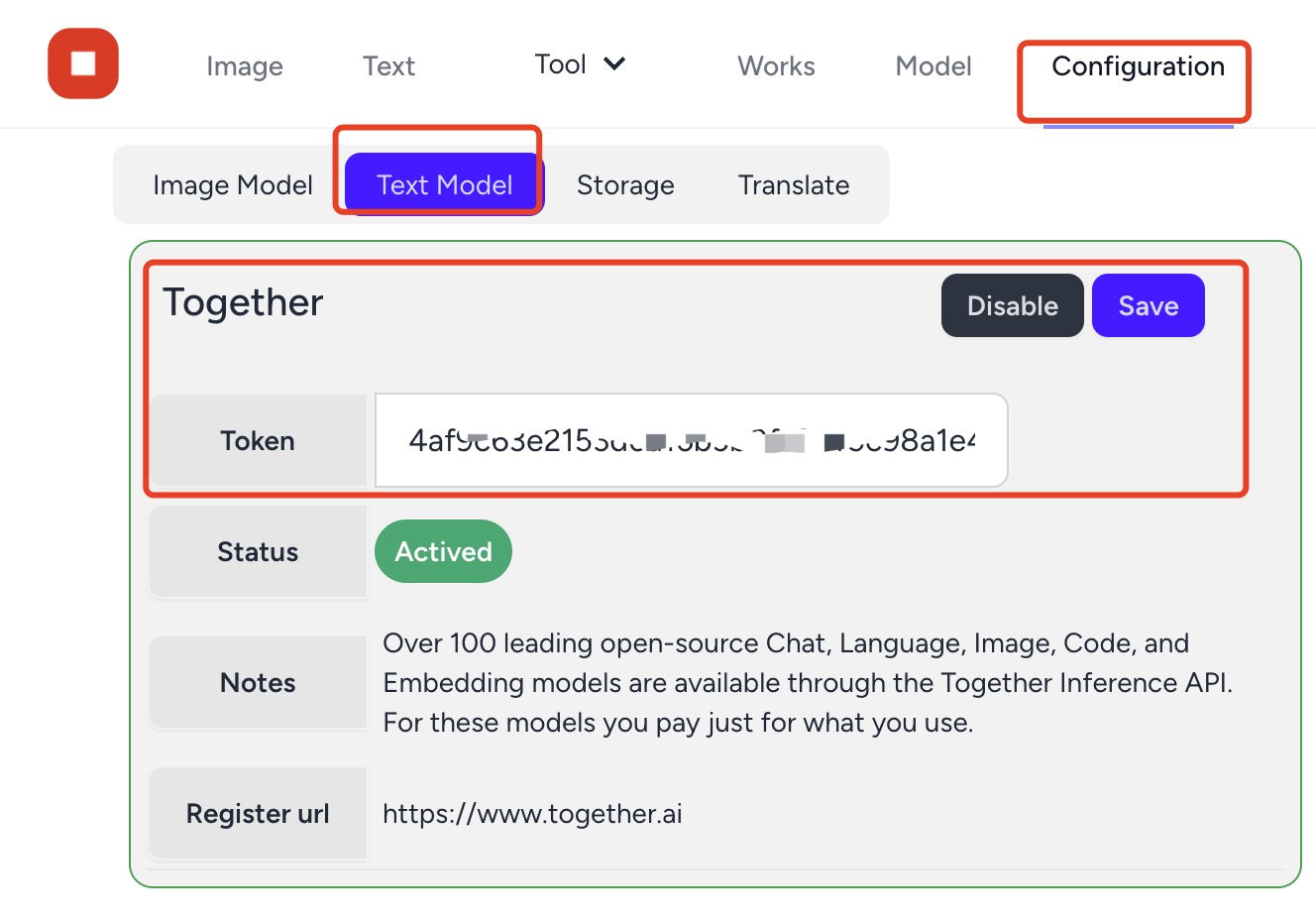Focus the Token input field
Screen dimensions: 1316x922
point(692,440)
